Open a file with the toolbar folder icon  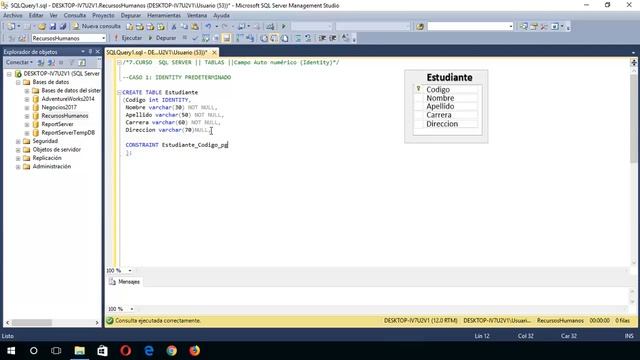coord(42,27)
